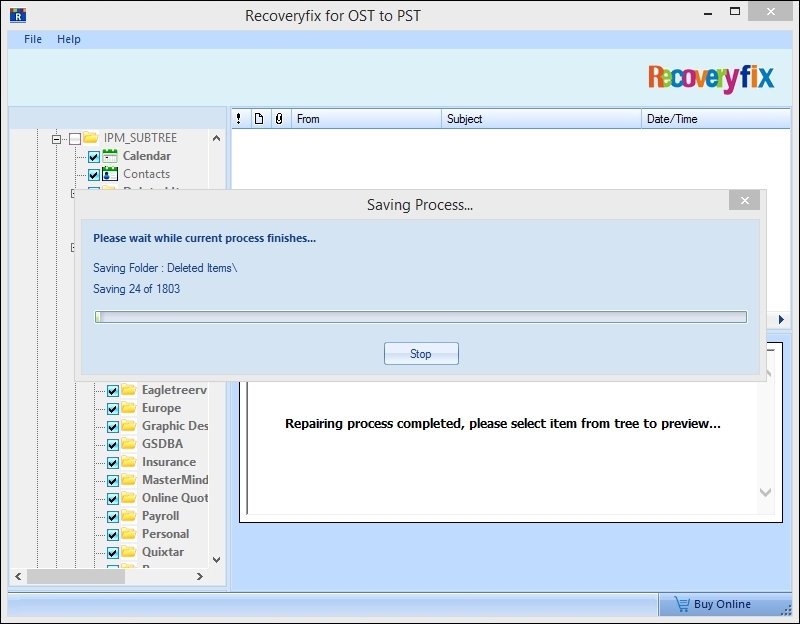Uncheck the MasterMind folder checkbox
Image resolution: width=800 pixels, height=624 pixels.
click(x=113, y=481)
